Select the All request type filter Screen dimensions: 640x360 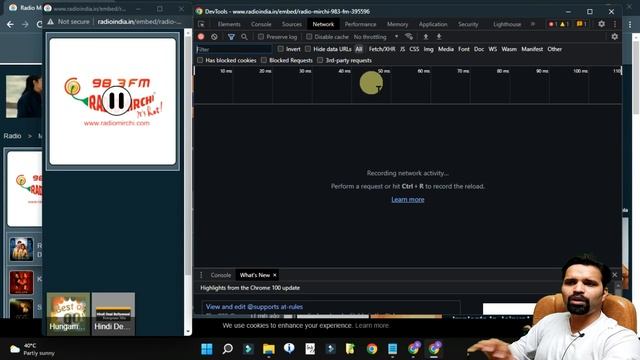click(359, 49)
